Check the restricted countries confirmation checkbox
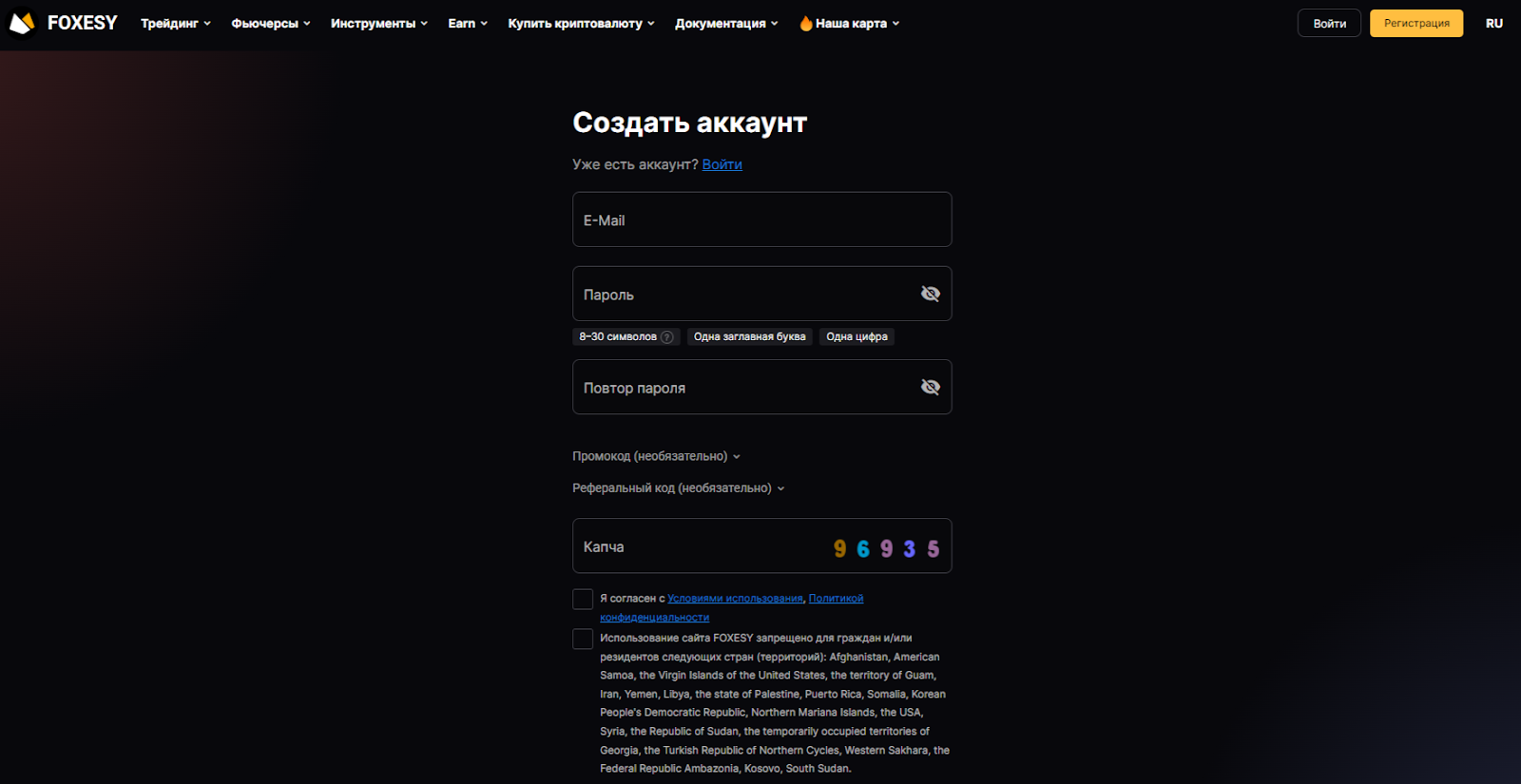Image resolution: width=1521 pixels, height=784 pixels. (583, 639)
